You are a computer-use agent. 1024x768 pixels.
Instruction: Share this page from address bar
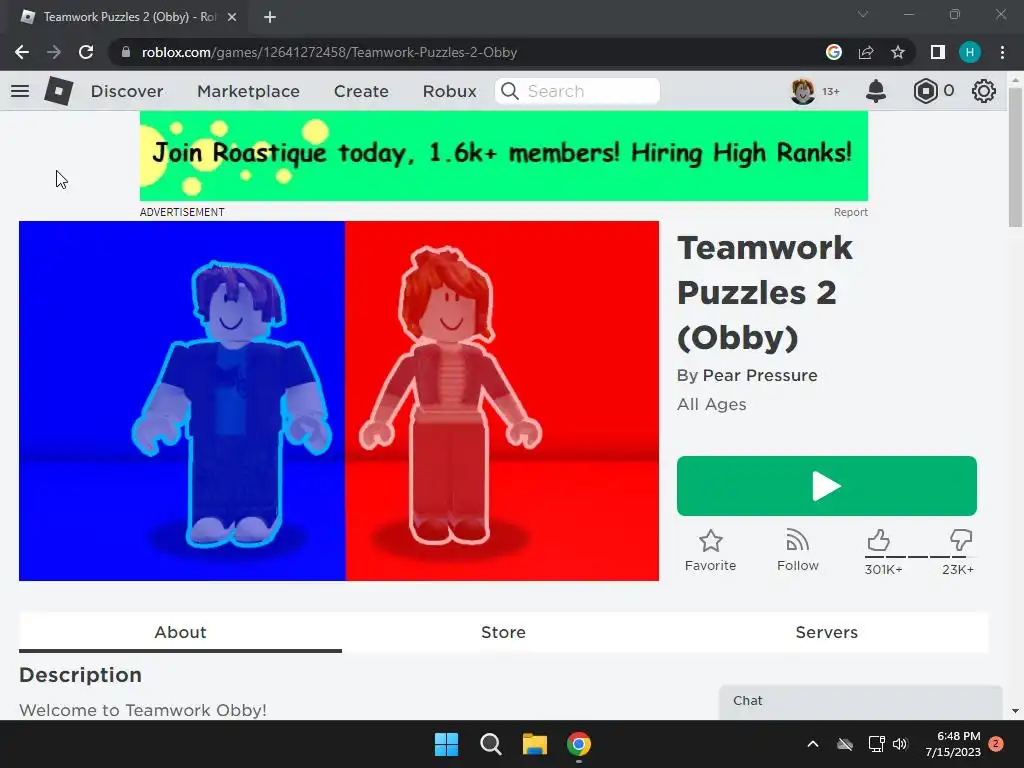pos(866,52)
